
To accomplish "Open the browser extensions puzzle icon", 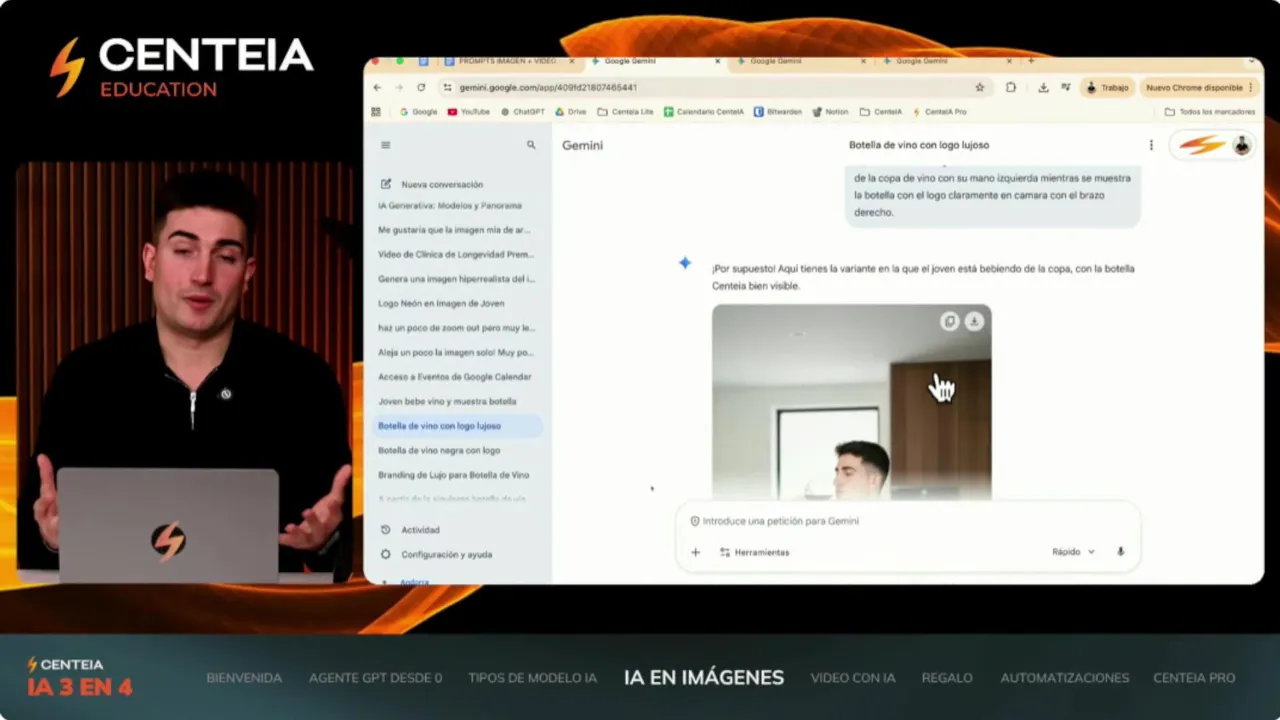I will pos(1011,88).
